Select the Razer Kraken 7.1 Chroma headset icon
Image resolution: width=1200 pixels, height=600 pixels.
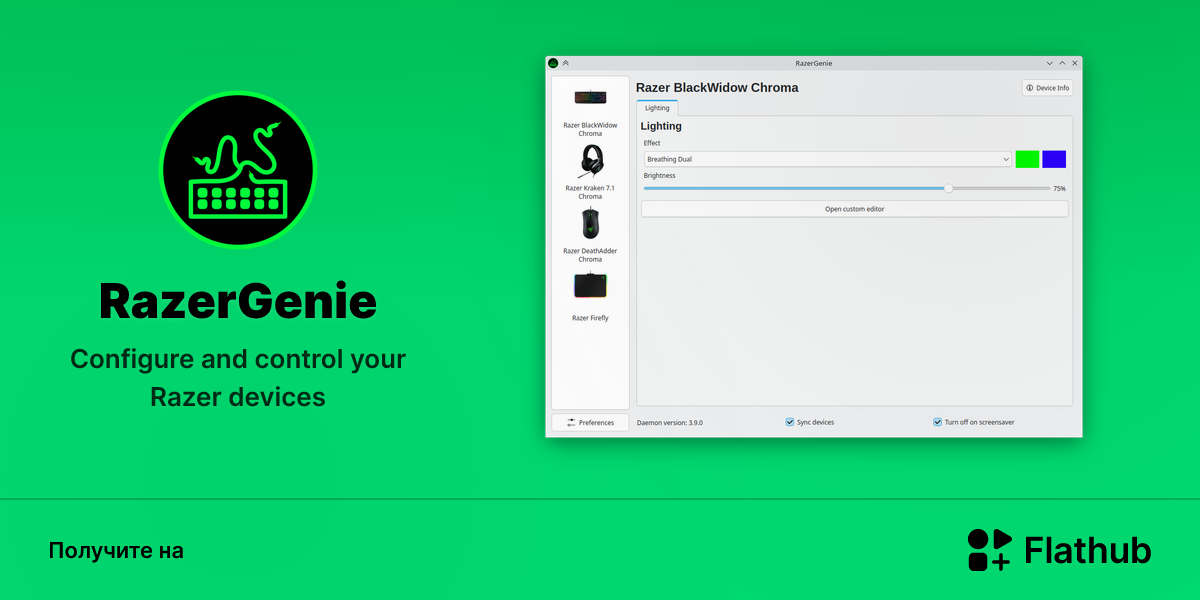[590, 160]
